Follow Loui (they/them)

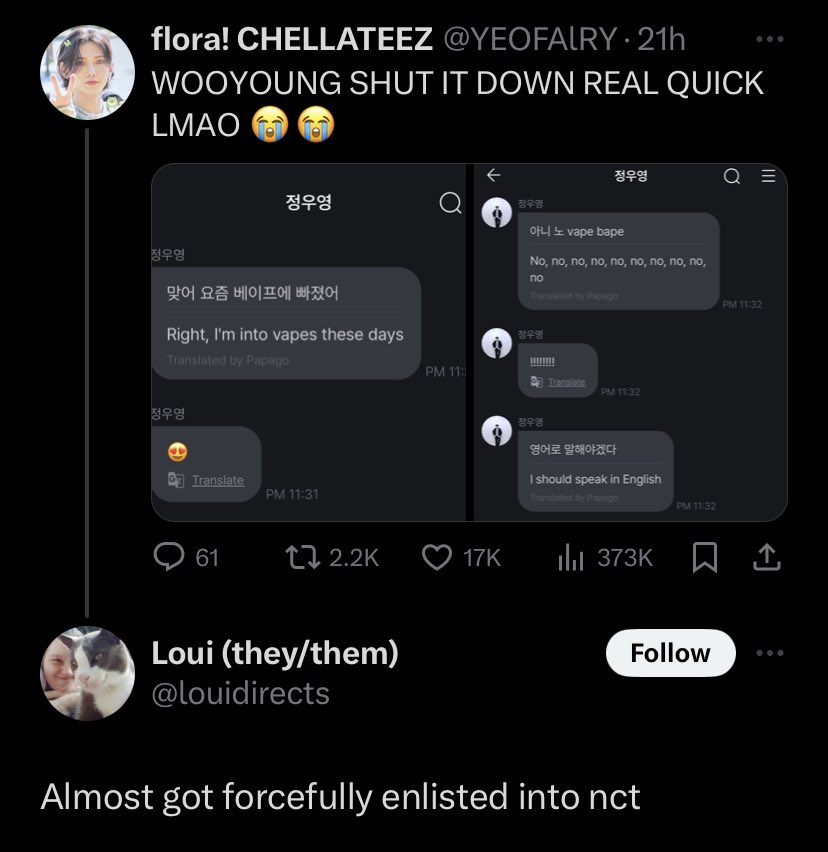pyautogui.click(x=670, y=653)
